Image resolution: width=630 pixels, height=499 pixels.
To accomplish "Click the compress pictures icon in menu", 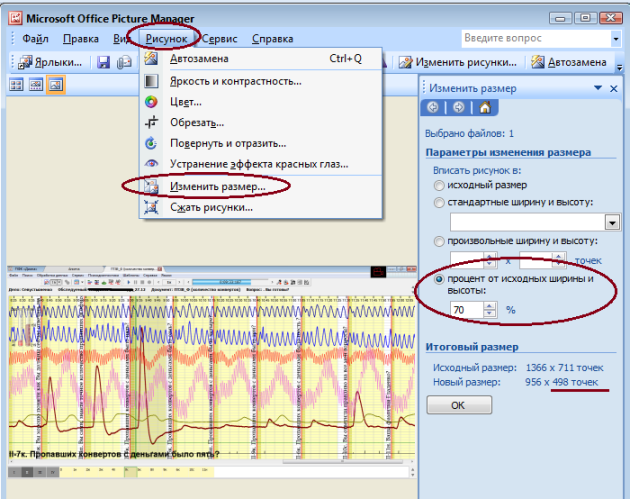I will click(x=151, y=207).
